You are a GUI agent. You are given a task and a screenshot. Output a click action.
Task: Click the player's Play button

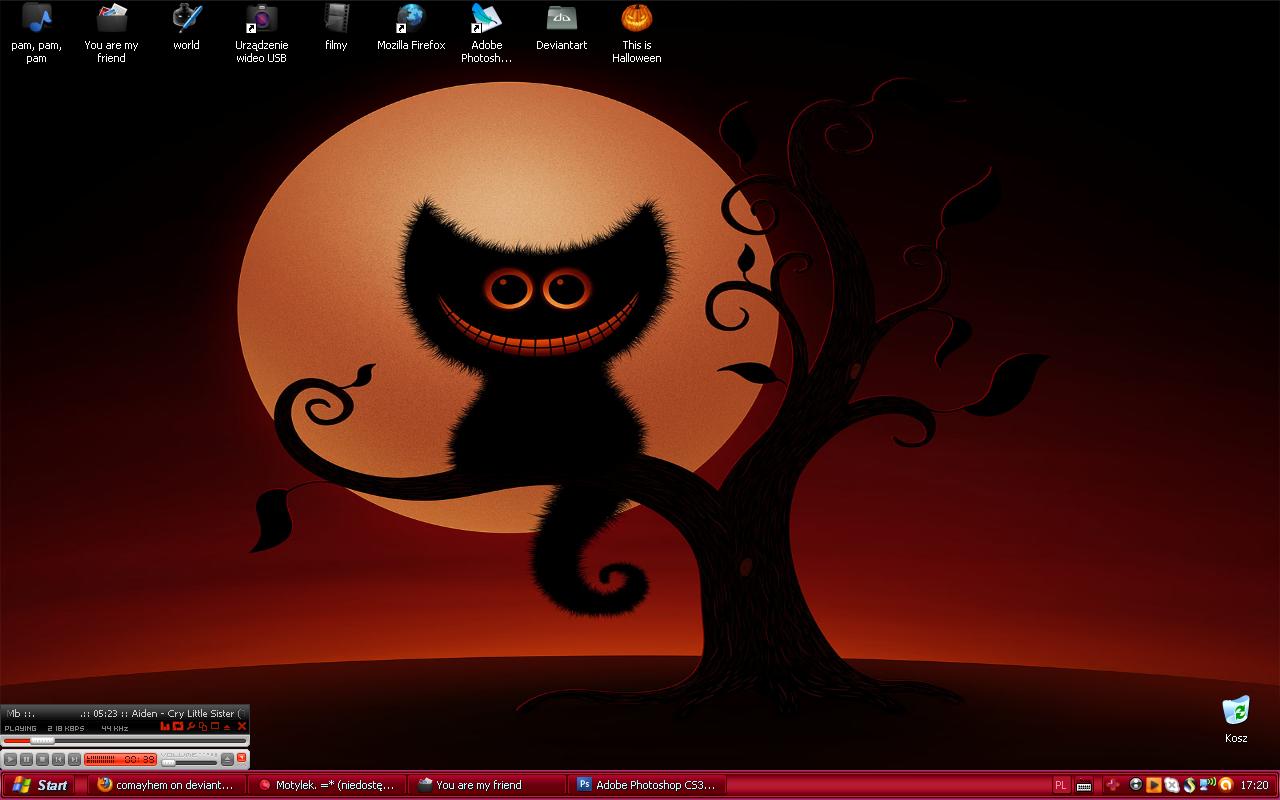[x=10, y=759]
